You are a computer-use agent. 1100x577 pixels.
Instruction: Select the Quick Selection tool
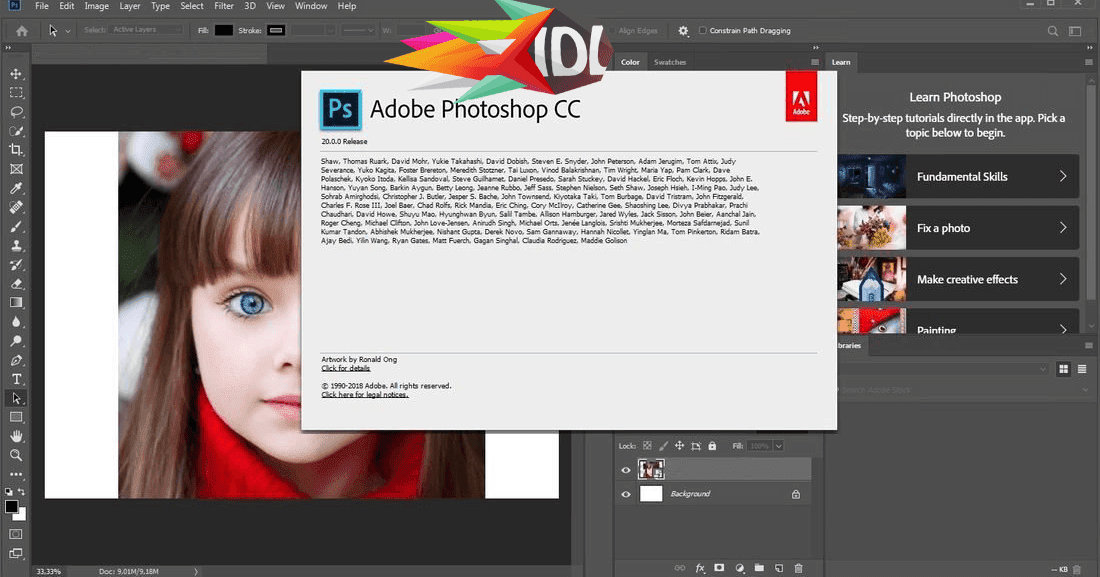click(16, 131)
